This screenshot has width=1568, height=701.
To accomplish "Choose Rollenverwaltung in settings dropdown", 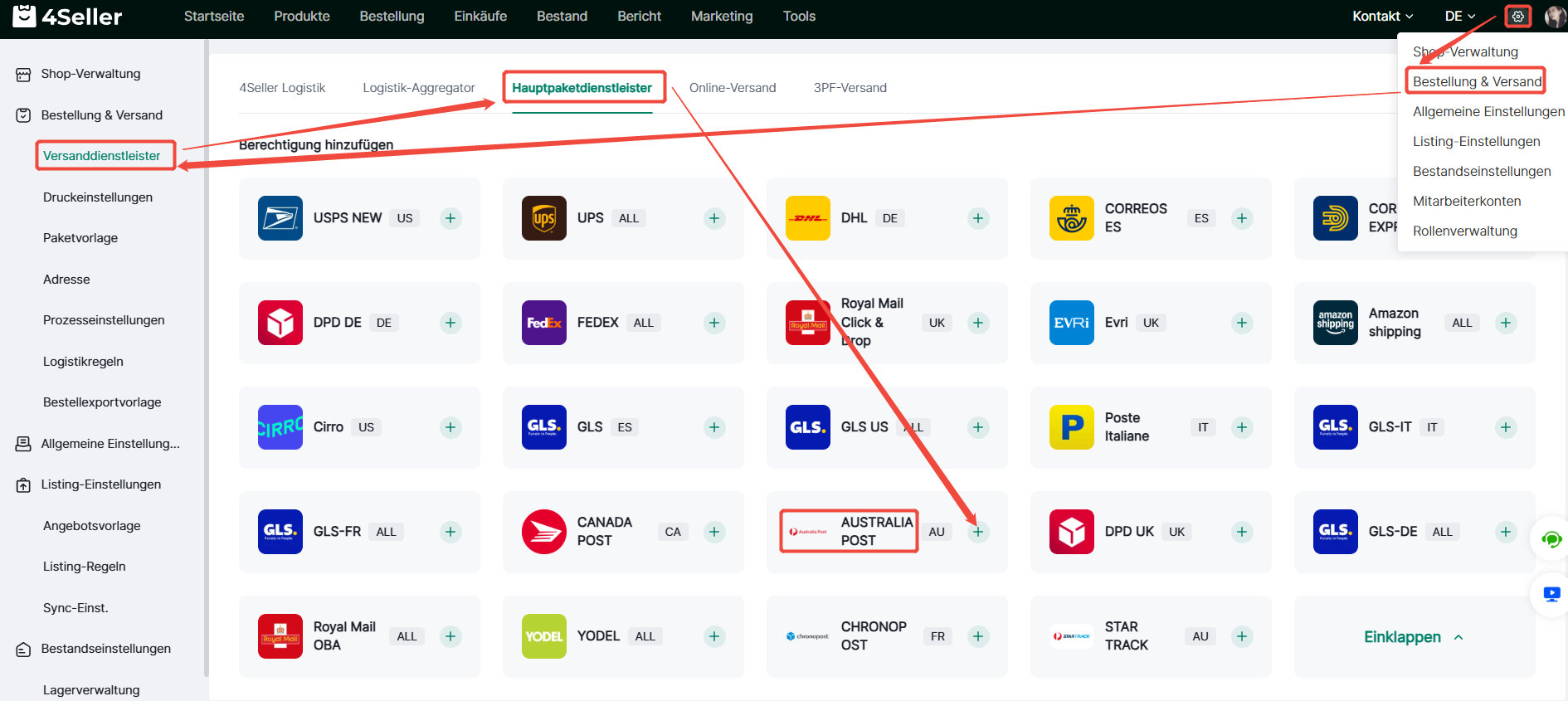I will point(1465,231).
